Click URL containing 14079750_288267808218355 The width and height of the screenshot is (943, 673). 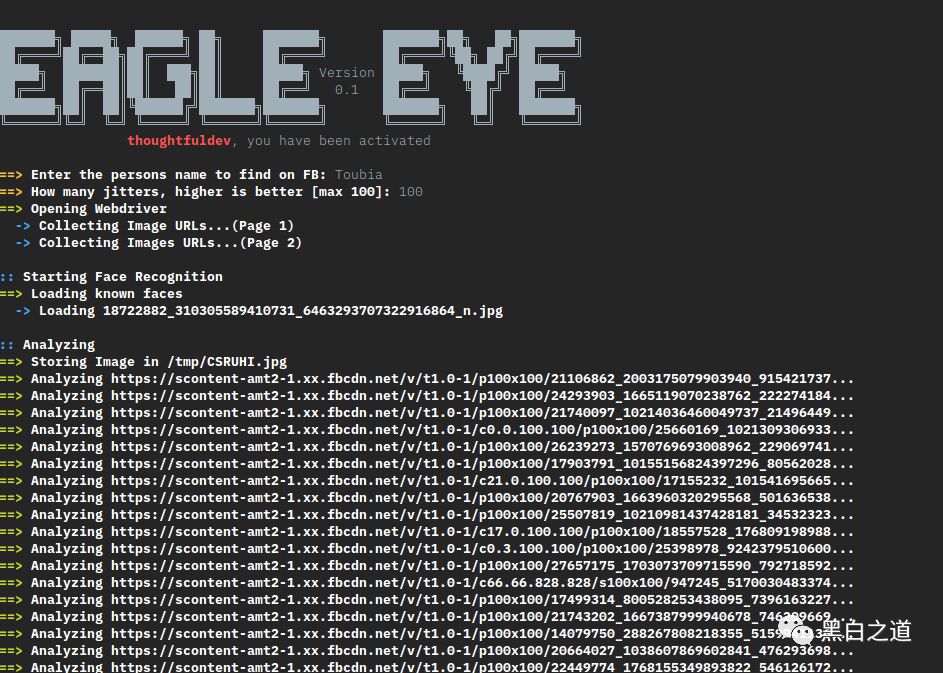482,633
